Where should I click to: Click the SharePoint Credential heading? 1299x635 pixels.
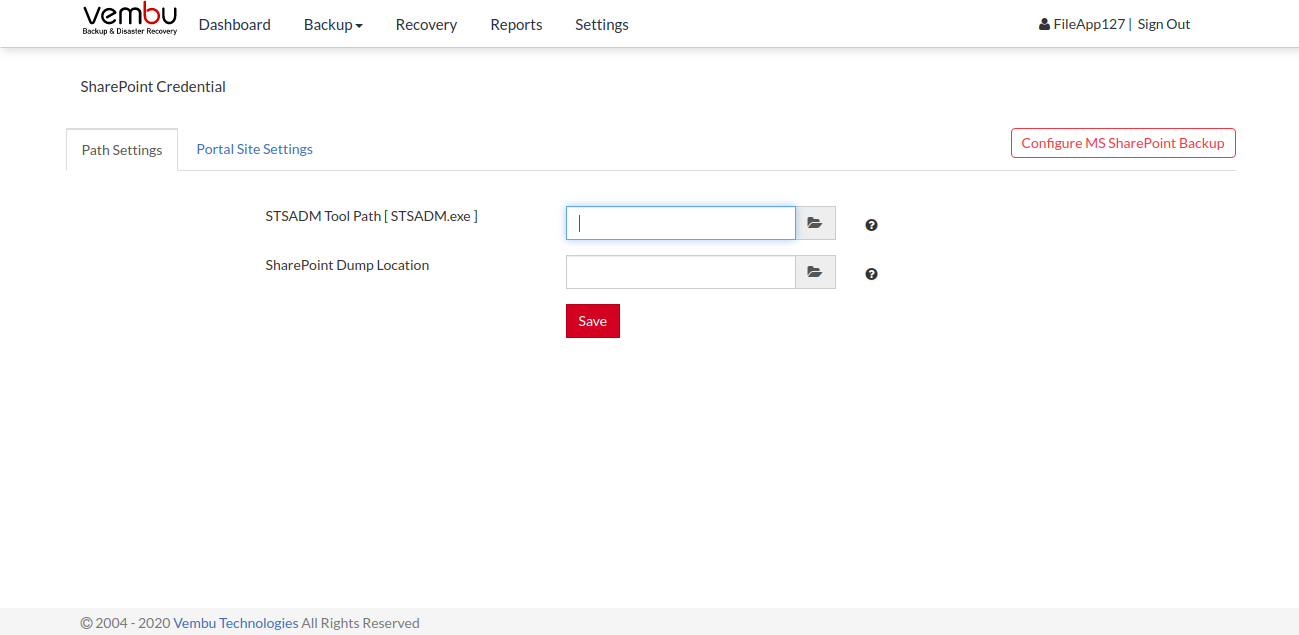(x=153, y=87)
